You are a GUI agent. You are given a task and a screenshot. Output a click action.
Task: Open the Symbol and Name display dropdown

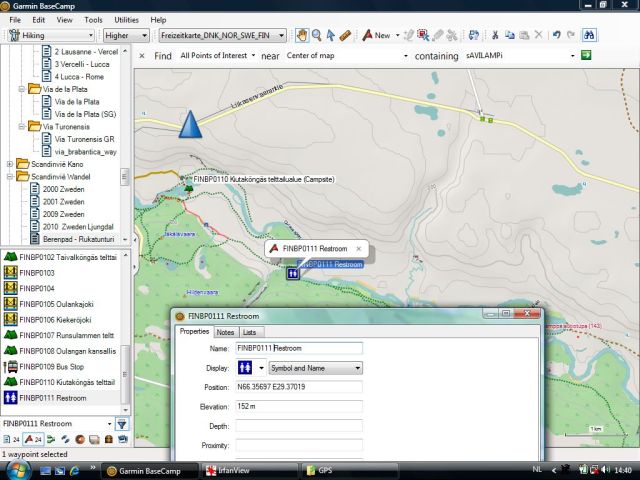pyautogui.click(x=315, y=368)
